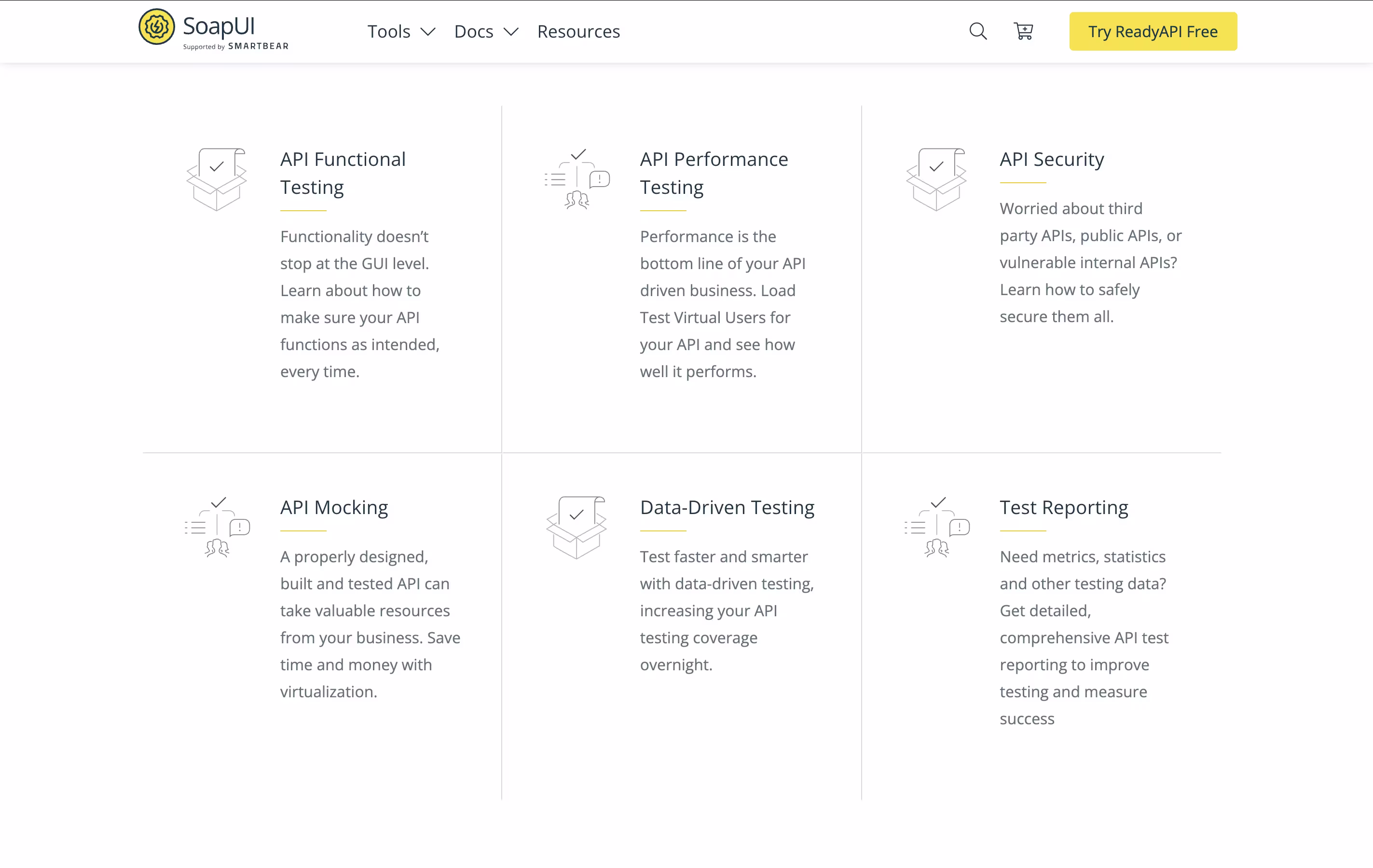Click the API Performance Testing icon
This screenshot has width=1373, height=868.
pyautogui.click(x=577, y=179)
